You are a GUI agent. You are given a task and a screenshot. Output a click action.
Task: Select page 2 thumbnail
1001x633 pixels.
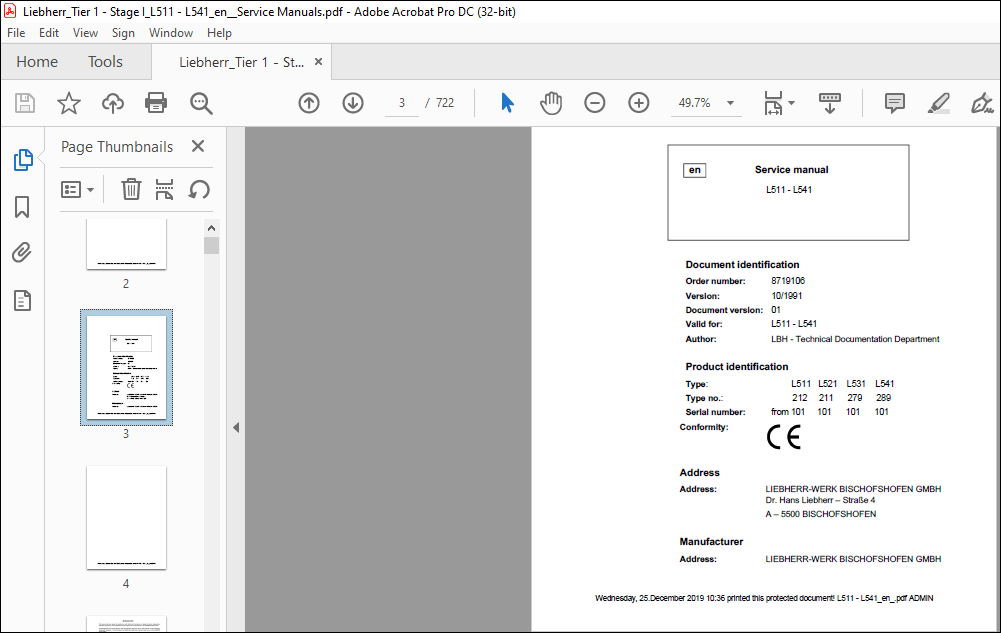point(126,244)
